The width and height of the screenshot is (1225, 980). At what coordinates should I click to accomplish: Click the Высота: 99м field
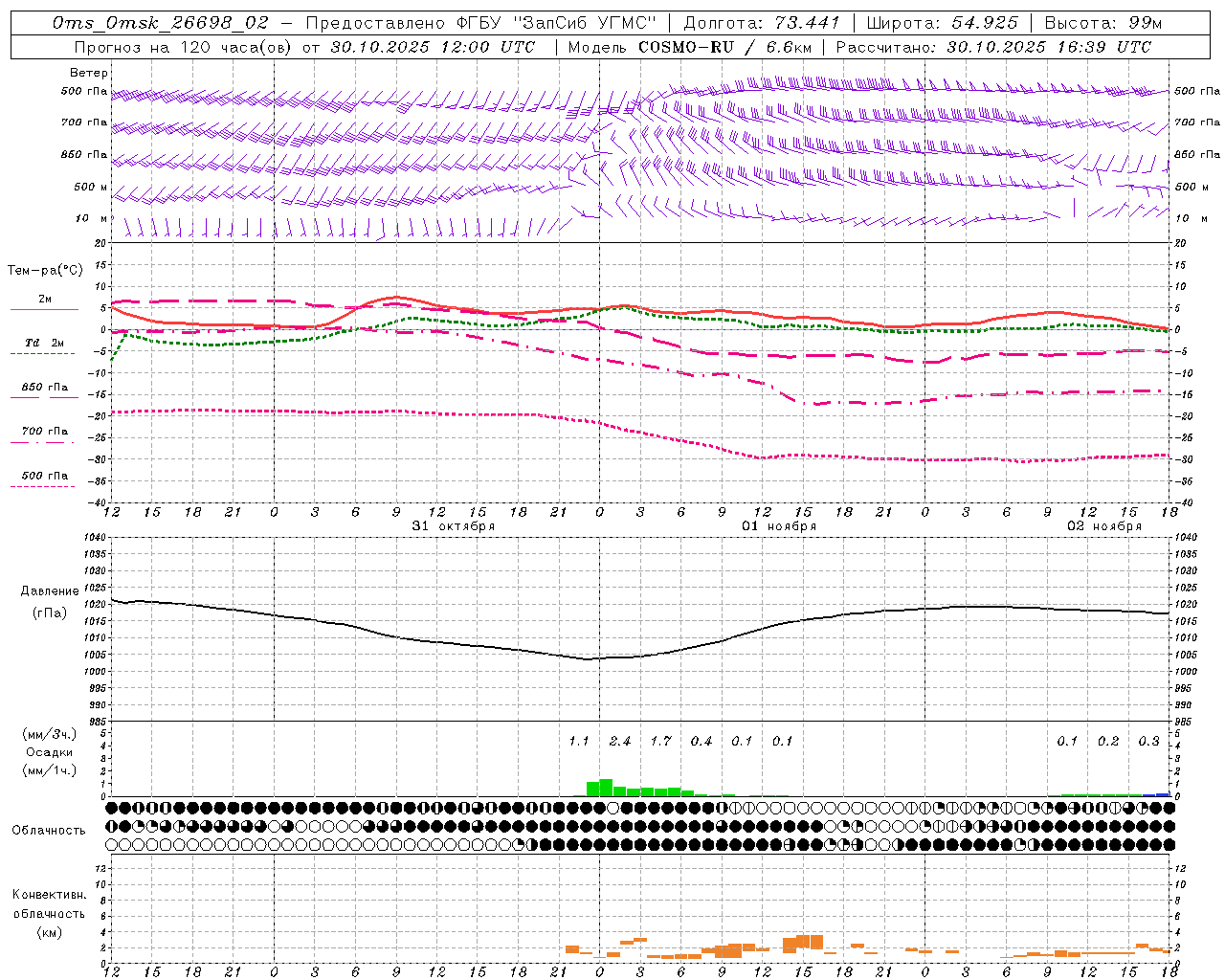(1103, 23)
